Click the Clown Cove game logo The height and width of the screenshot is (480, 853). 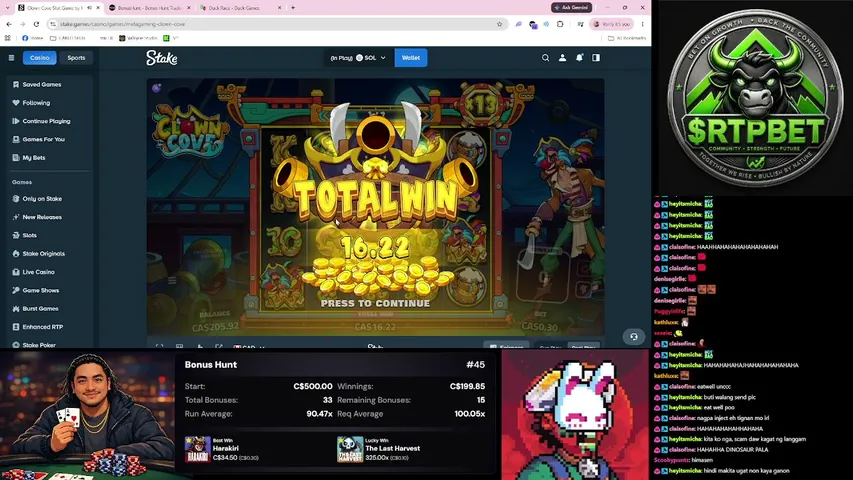pyautogui.click(x=188, y=131)
